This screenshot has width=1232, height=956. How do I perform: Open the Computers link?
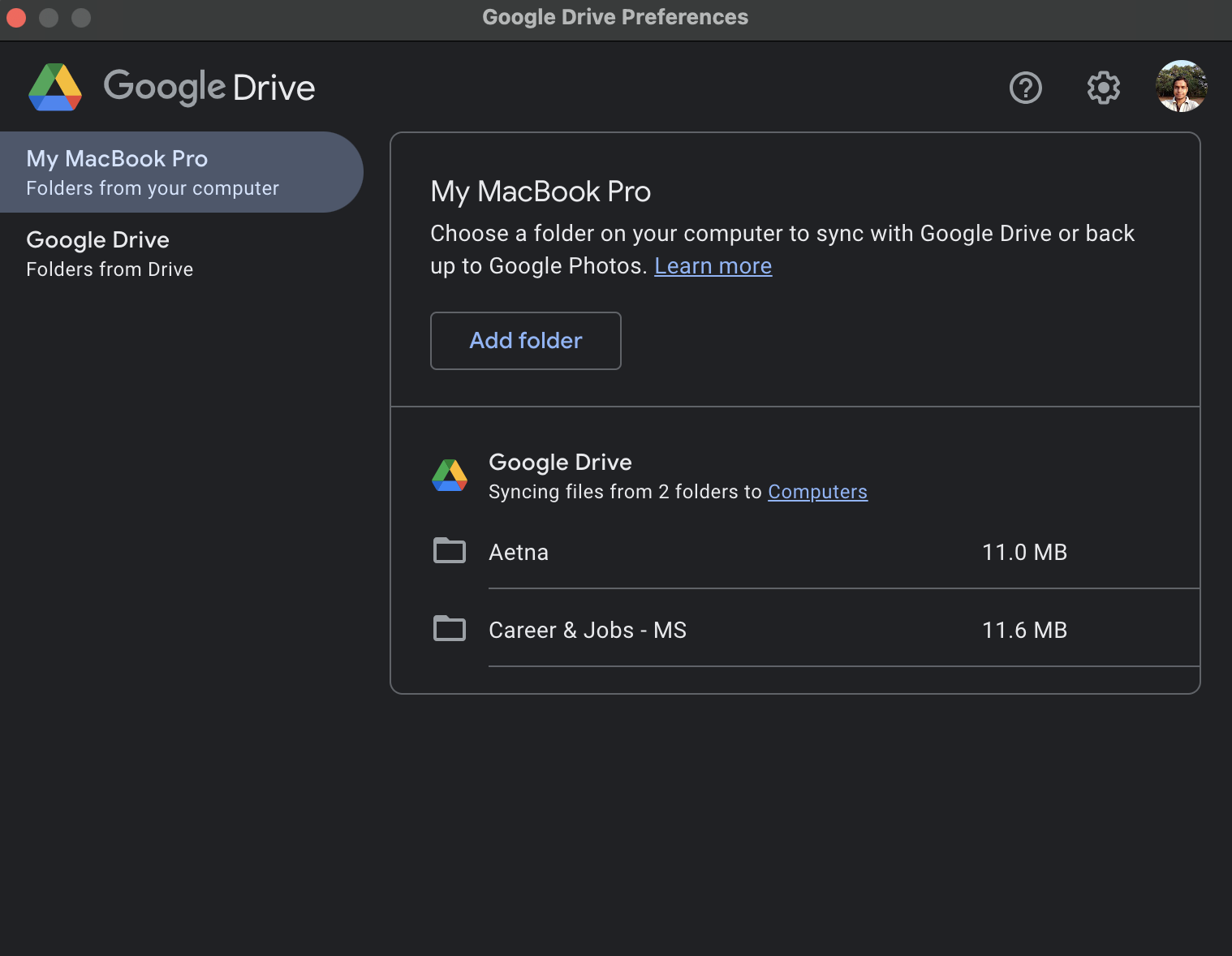click(x=817, y=492)
